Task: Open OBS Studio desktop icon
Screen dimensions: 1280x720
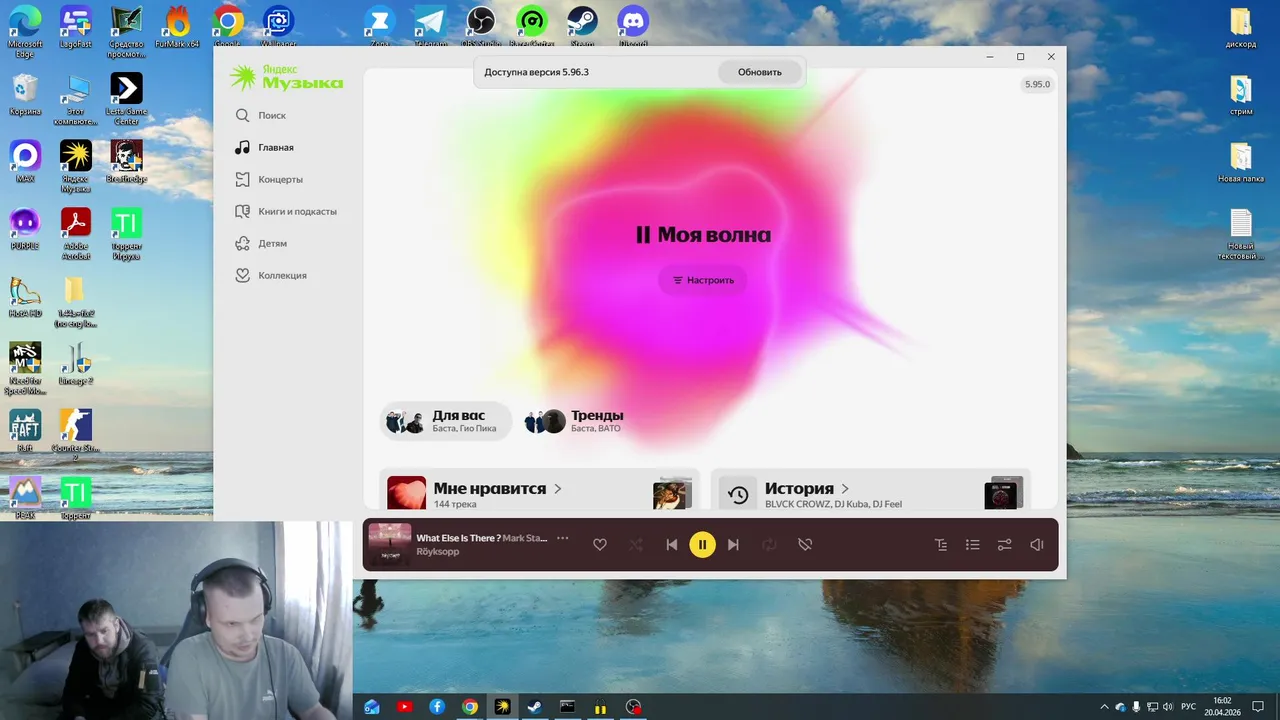Action: point(481,26)
